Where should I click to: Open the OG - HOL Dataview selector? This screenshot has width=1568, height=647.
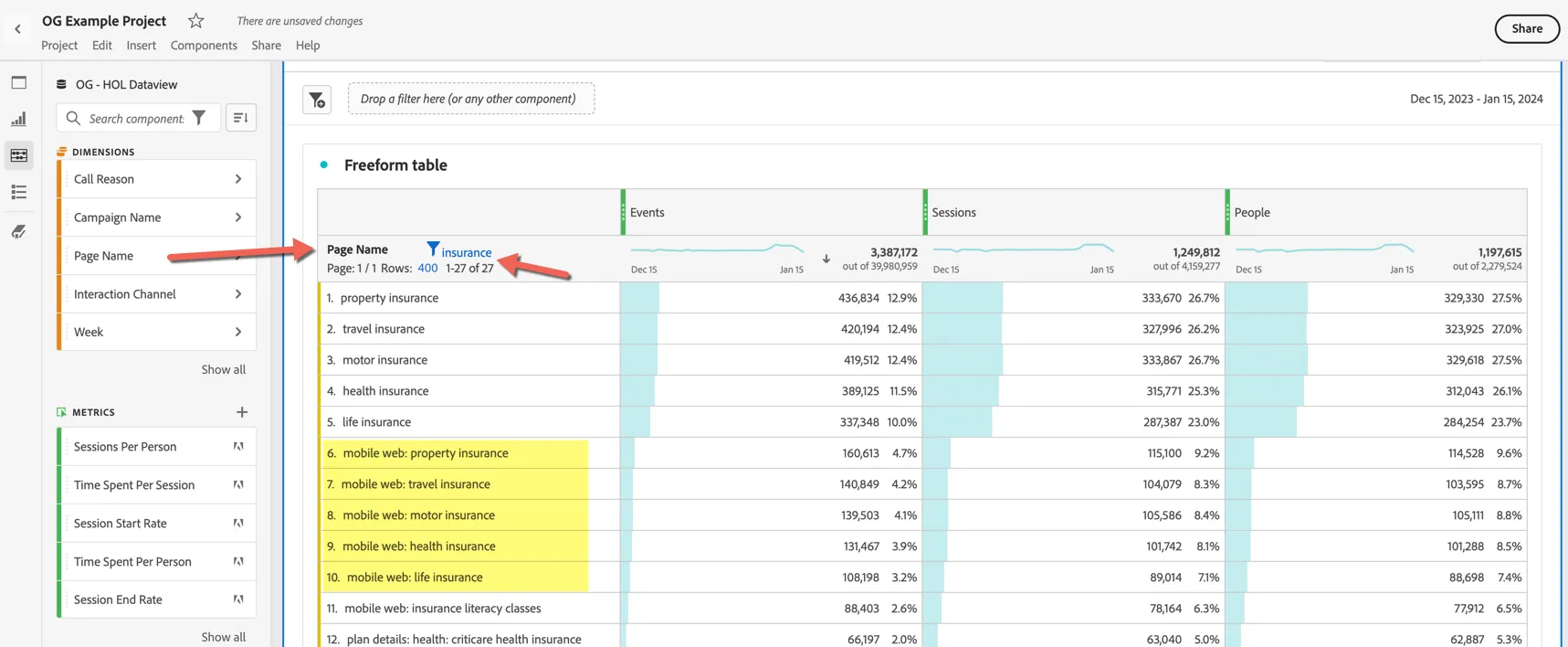click(126, 84)
